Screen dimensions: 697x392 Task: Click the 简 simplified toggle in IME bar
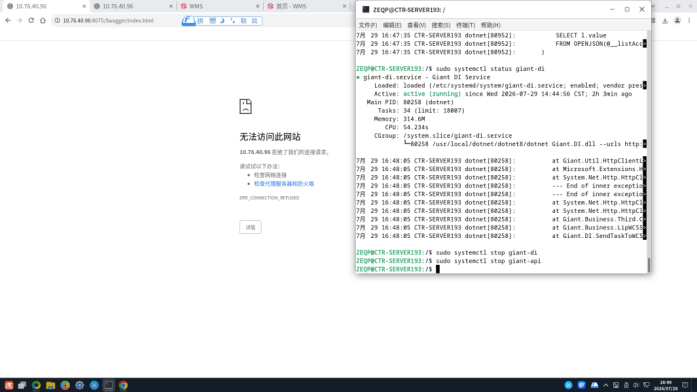click(x=254, y=21)
